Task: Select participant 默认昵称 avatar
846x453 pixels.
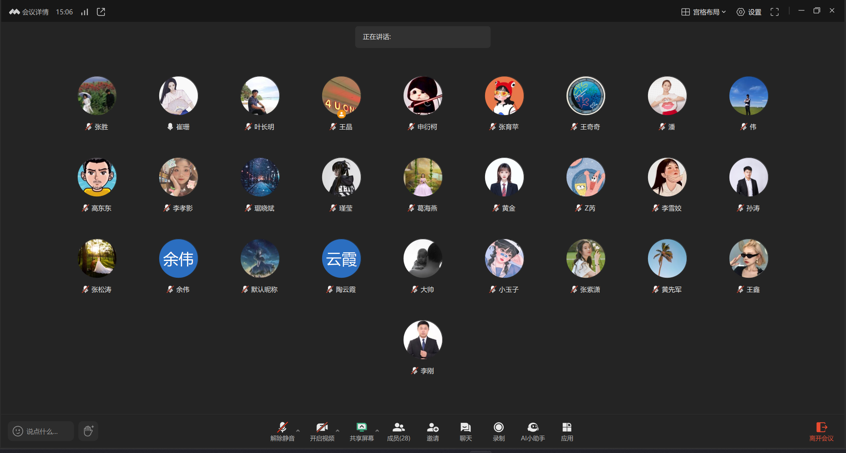Action: pyautogui.click(x=260, y=258)
